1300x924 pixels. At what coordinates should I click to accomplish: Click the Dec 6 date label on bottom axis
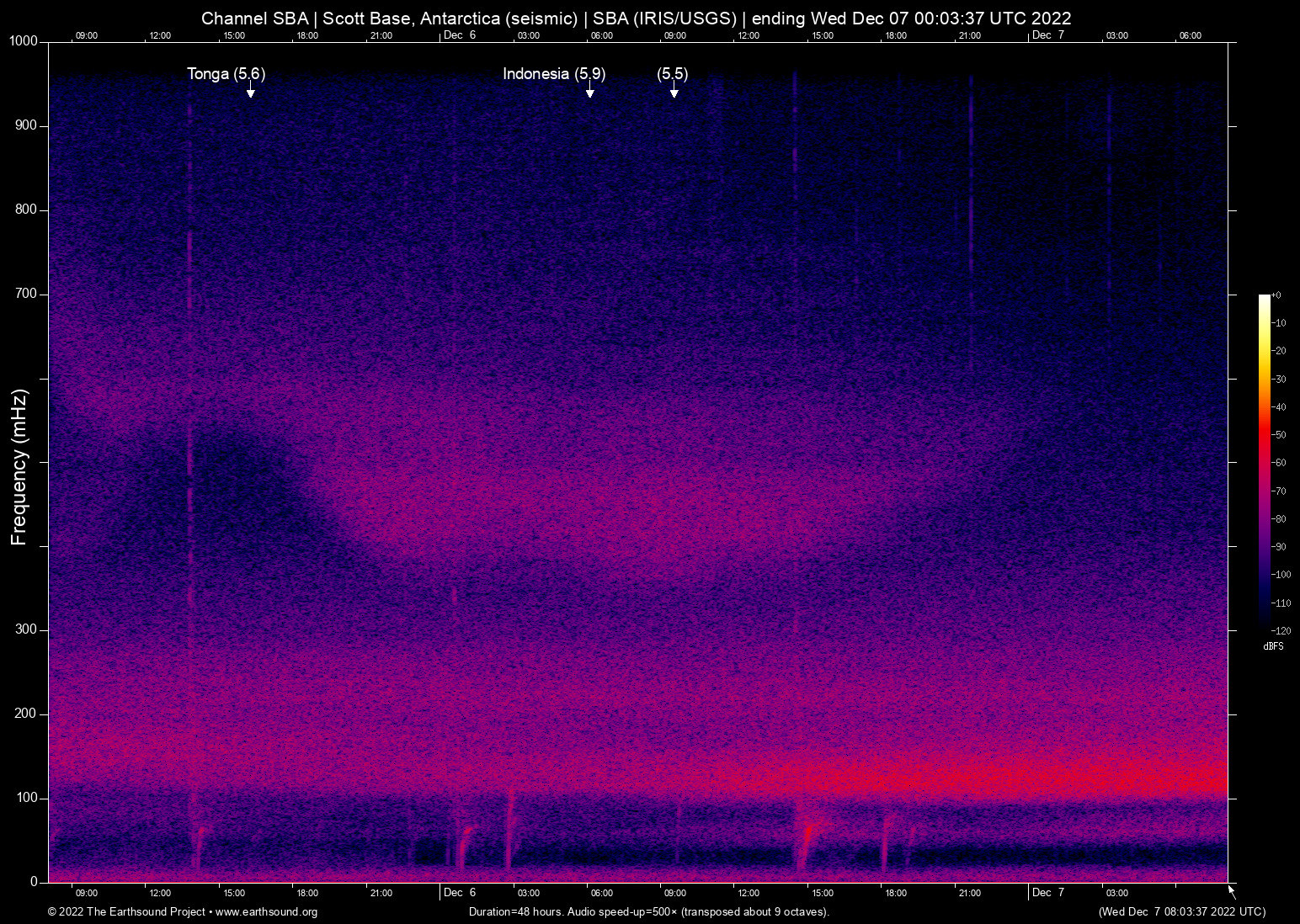[x=459, y=893]
